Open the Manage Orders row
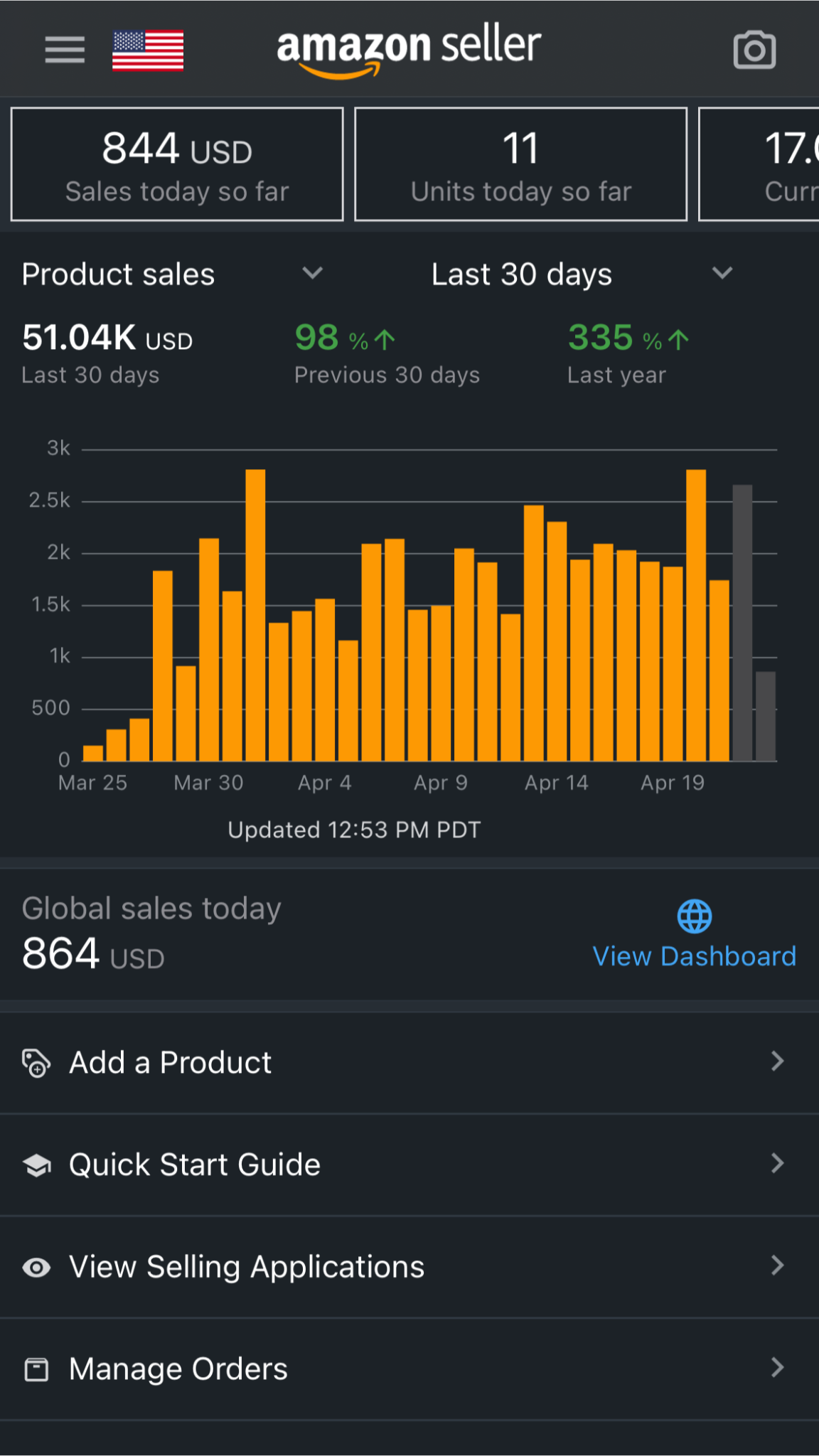 click(x=178, y=1369)
